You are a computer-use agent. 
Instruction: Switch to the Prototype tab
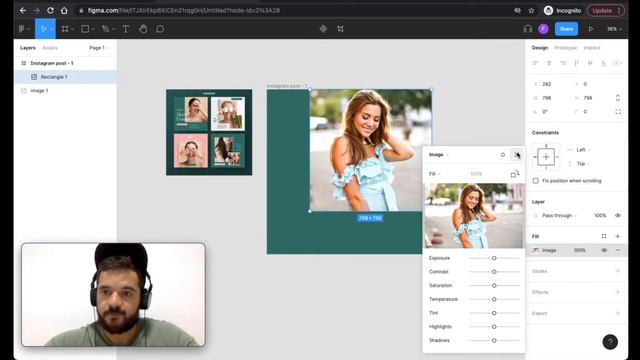point(565,48)
